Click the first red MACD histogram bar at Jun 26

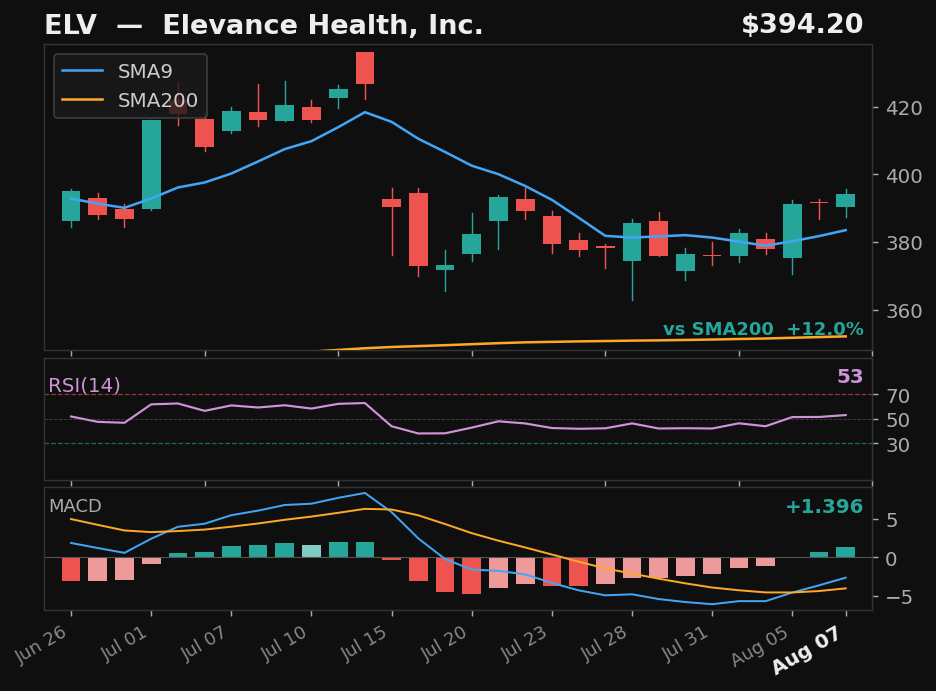(x=71, y=569)
